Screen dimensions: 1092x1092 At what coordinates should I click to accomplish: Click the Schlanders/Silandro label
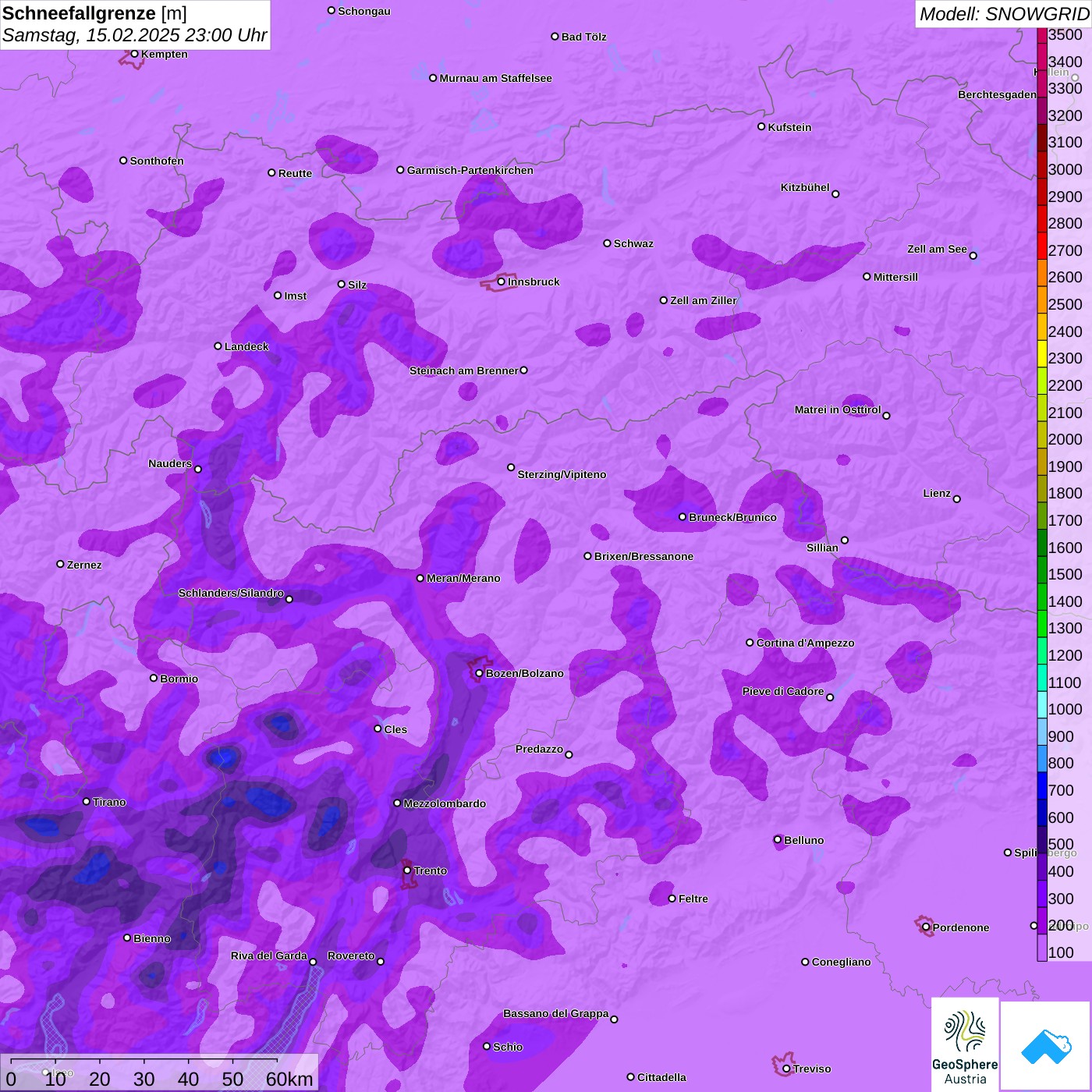click(x=231, y=593)
